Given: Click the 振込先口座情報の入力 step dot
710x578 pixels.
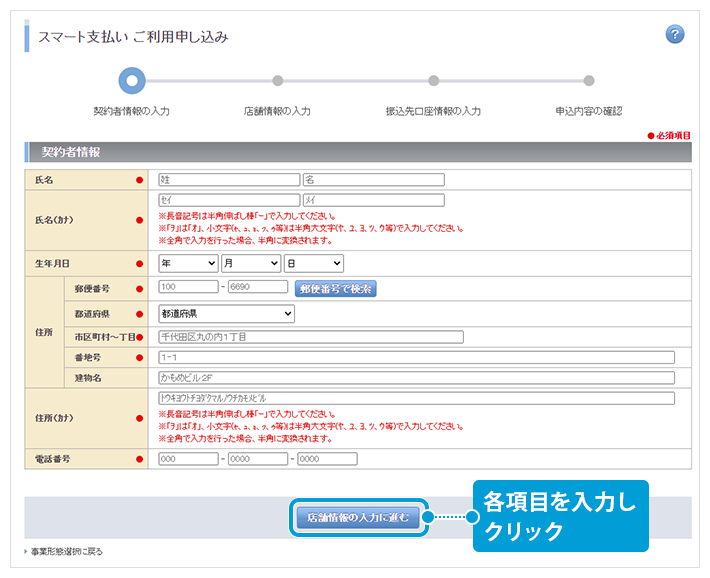Looking at the screenshot, I should [x=433, y=81].
